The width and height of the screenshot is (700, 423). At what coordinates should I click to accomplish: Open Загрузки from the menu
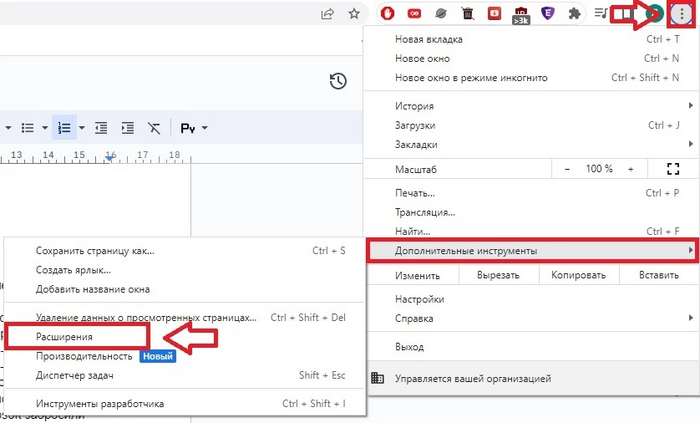pos(532,125)
